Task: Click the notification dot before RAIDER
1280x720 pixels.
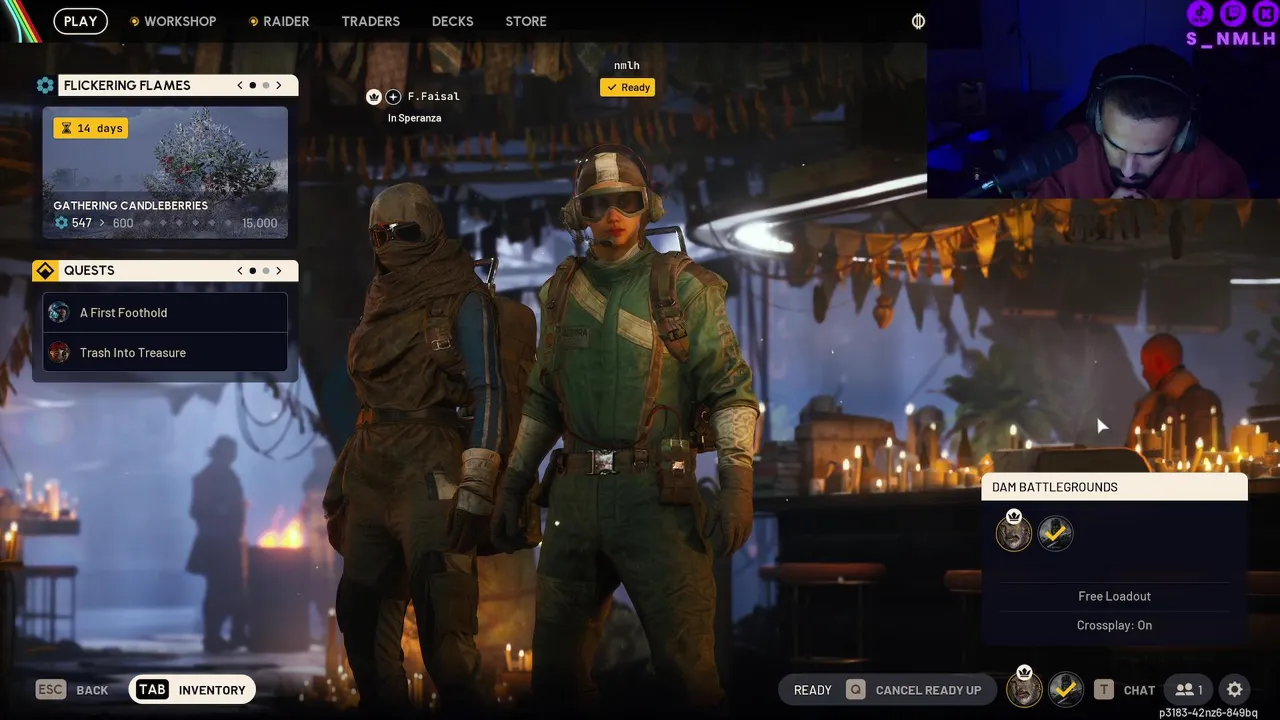Action: [254, 21]
